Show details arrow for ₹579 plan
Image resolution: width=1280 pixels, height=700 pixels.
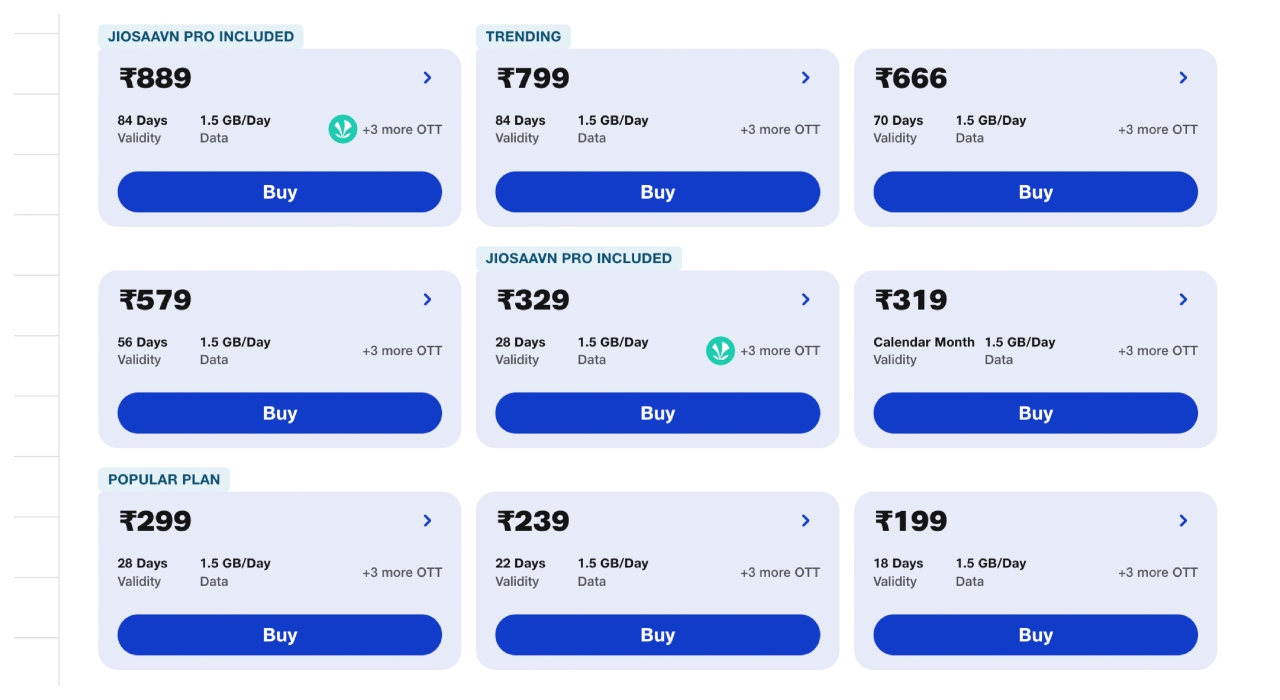coord(427,300)
